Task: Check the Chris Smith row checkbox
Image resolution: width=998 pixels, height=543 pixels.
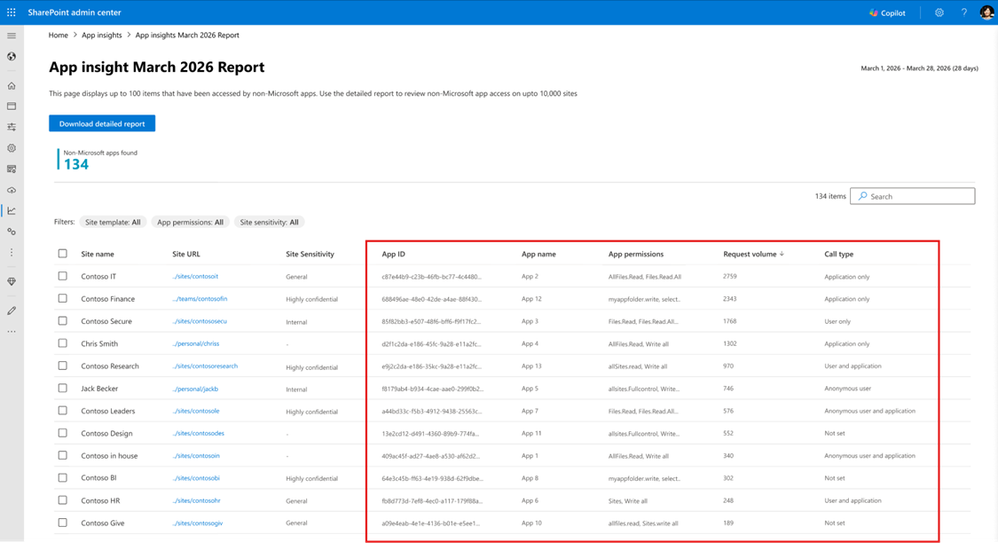Action: [62, 343]
